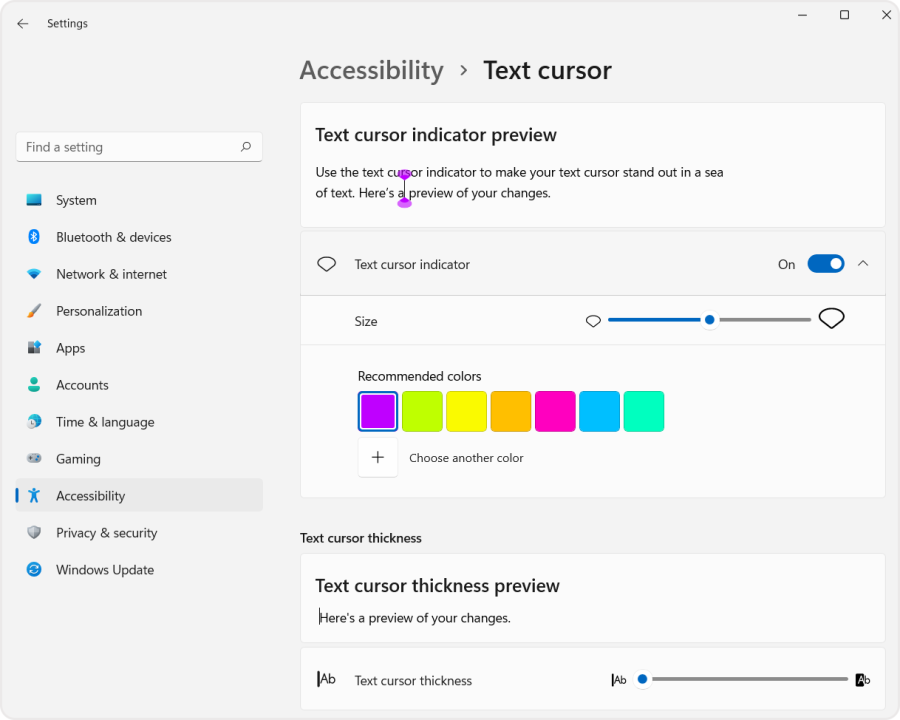Turn off the Text cursor indicator
This screenshot has width=900, height=720.
(826, 263)
